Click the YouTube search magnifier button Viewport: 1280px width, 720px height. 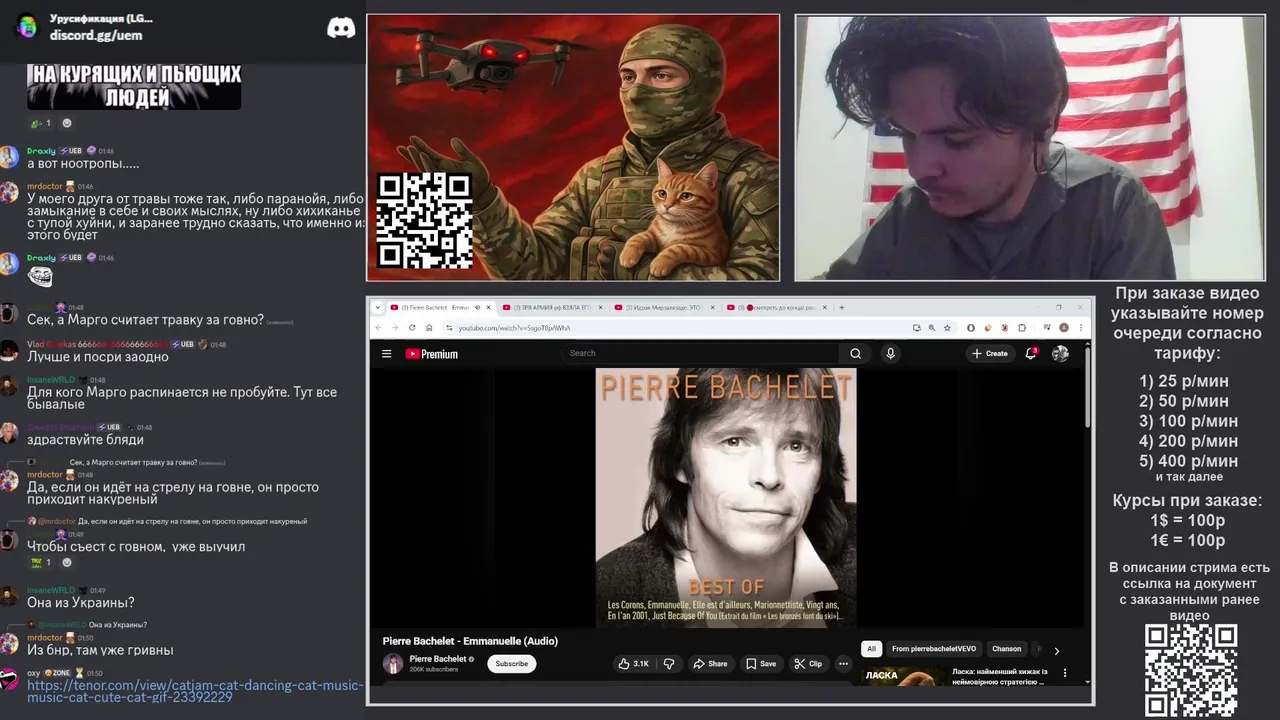855,353
